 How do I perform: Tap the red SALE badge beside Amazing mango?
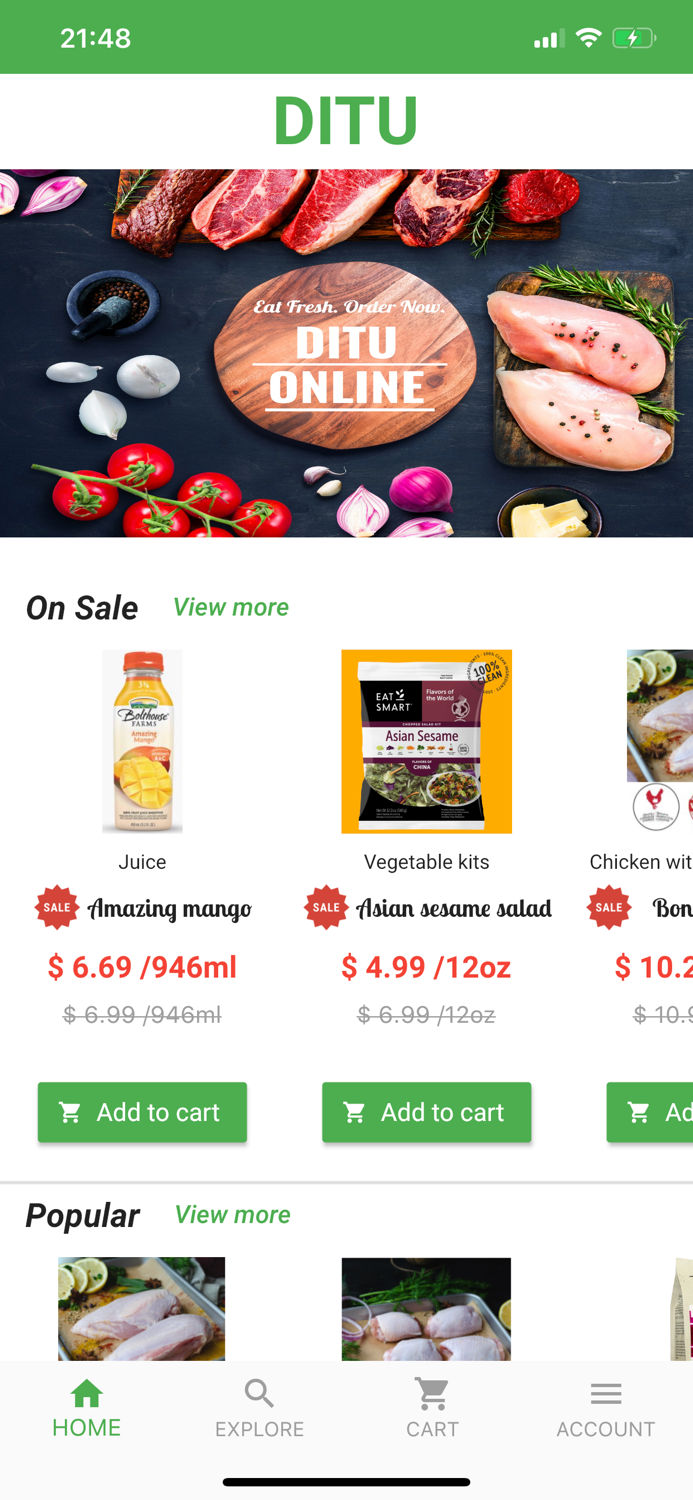coord(57,907)
